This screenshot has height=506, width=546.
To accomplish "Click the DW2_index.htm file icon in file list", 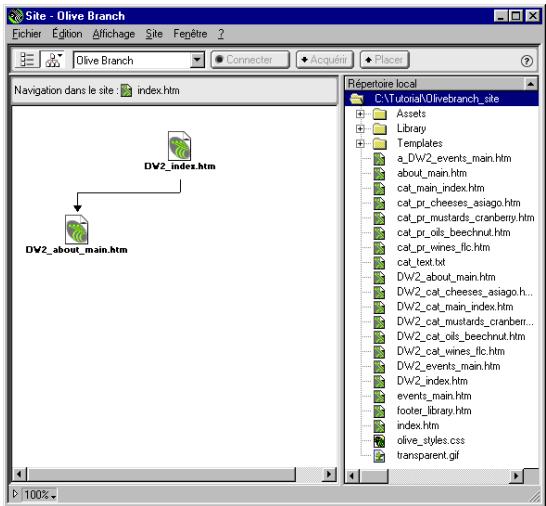I will 379,381.
